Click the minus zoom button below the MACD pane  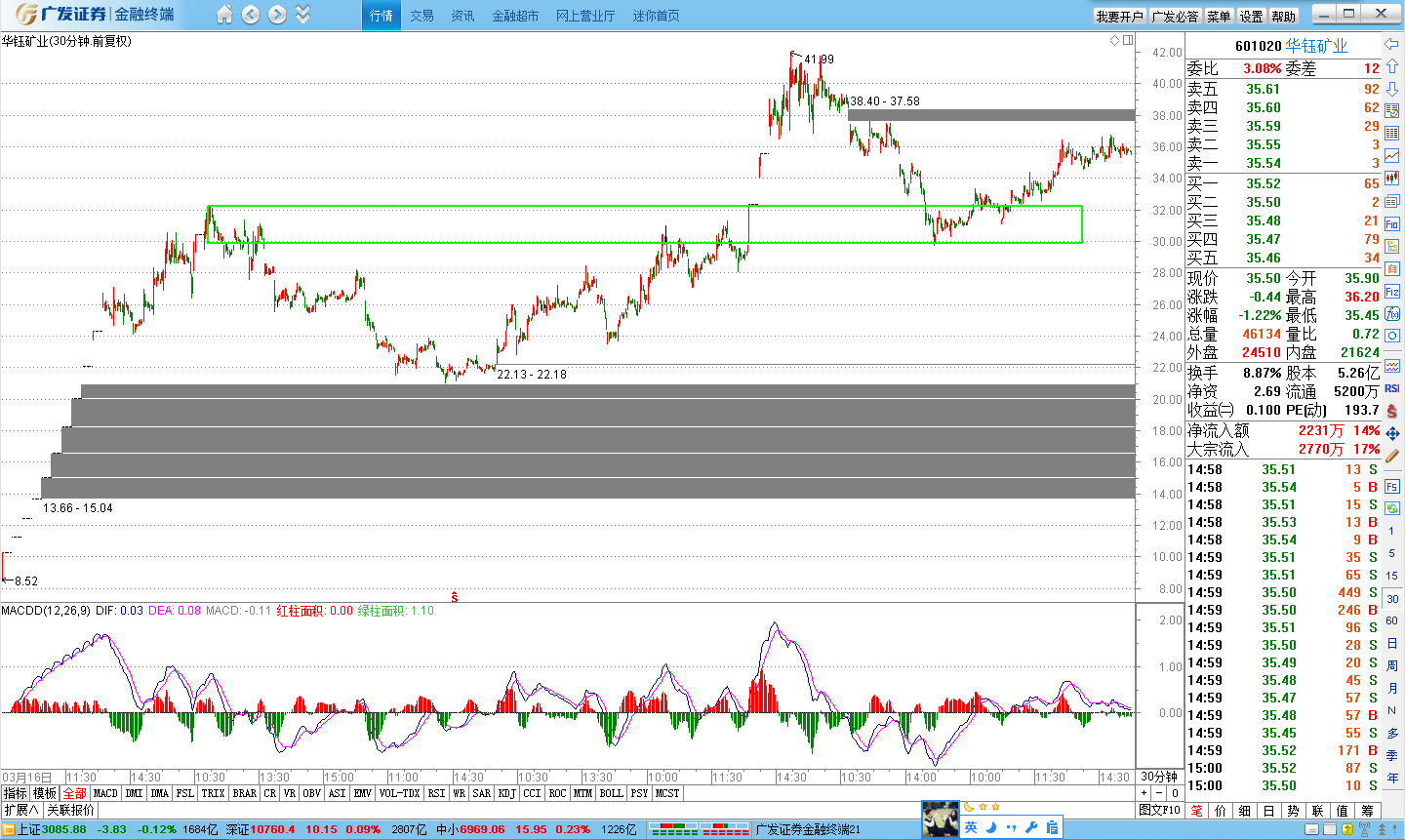(1159, 793)
